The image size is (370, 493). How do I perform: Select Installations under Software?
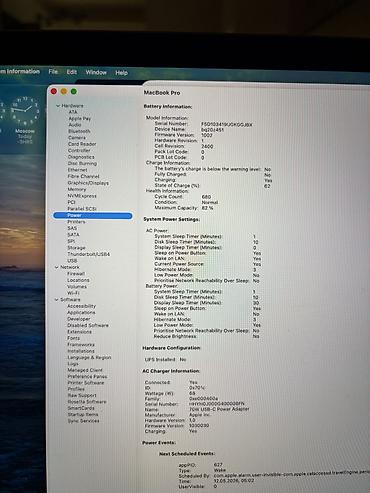pyautogui.click(x=81, y=351)
